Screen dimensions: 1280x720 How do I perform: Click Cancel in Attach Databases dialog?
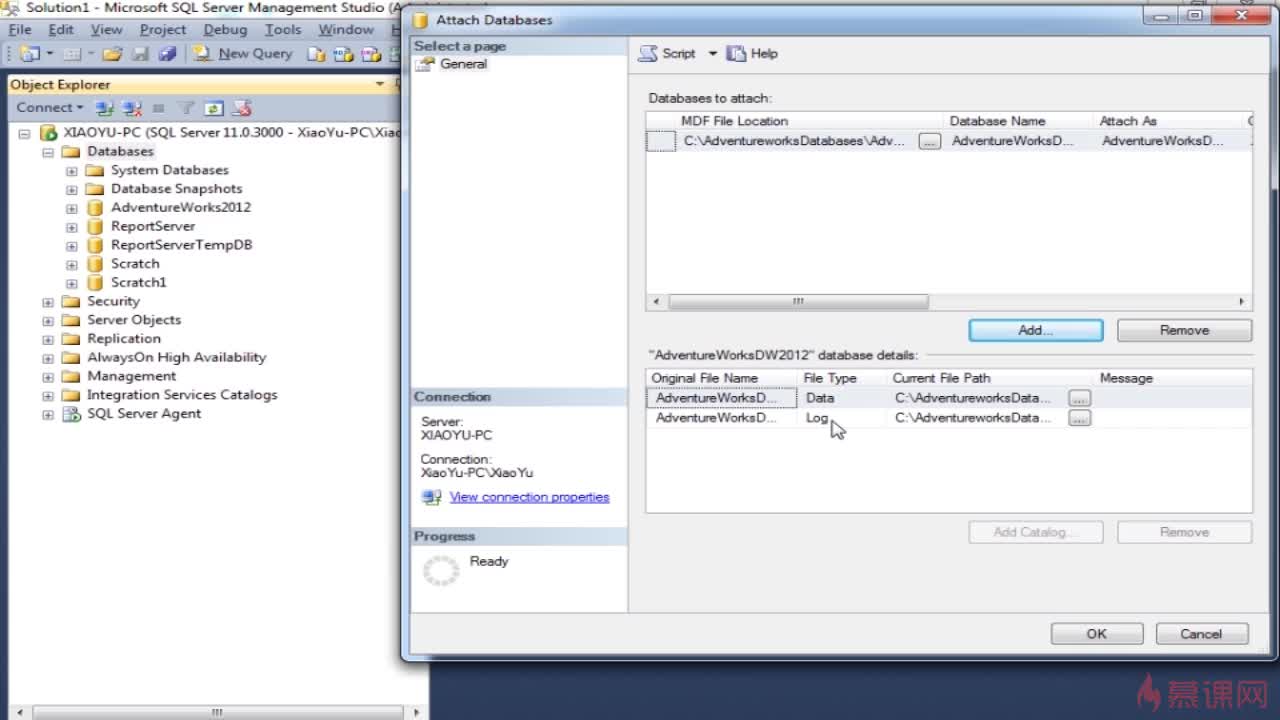click(x=1201, y=634)
